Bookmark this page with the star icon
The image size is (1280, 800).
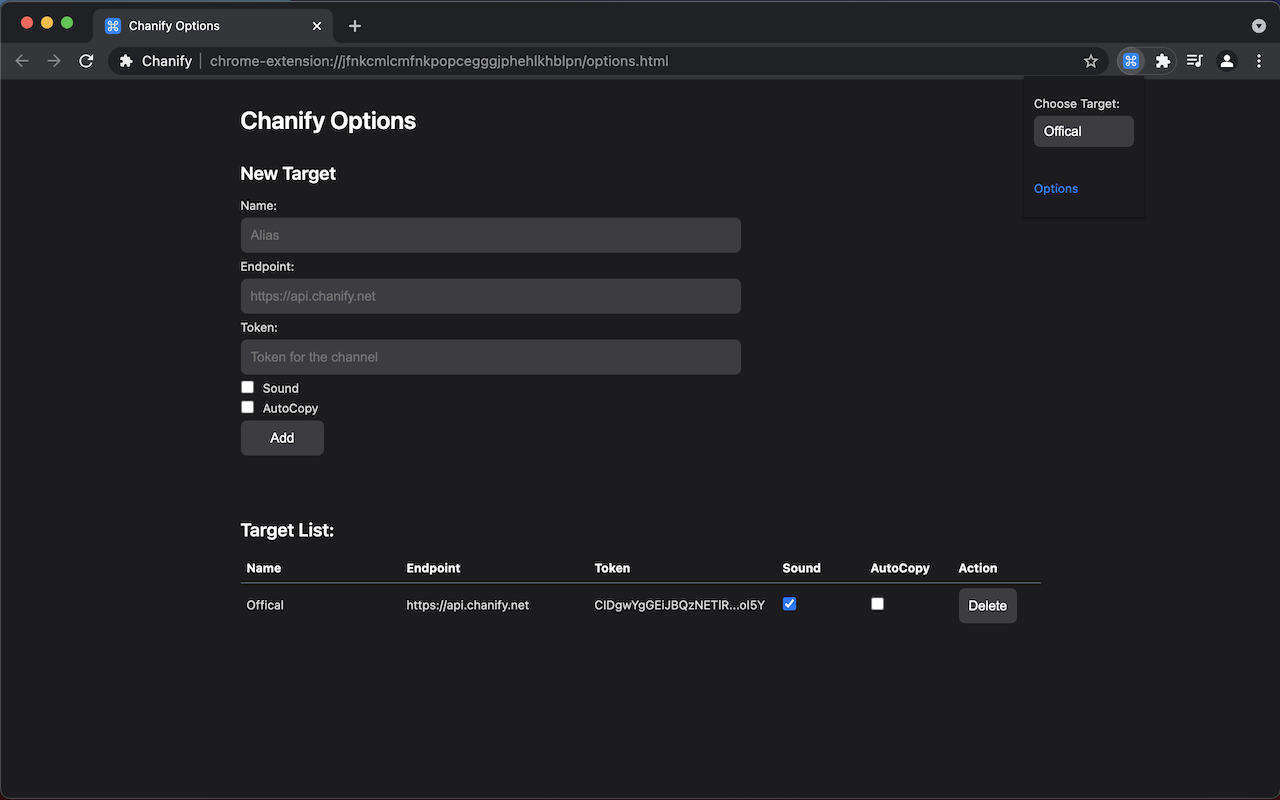coord(1090,61)
